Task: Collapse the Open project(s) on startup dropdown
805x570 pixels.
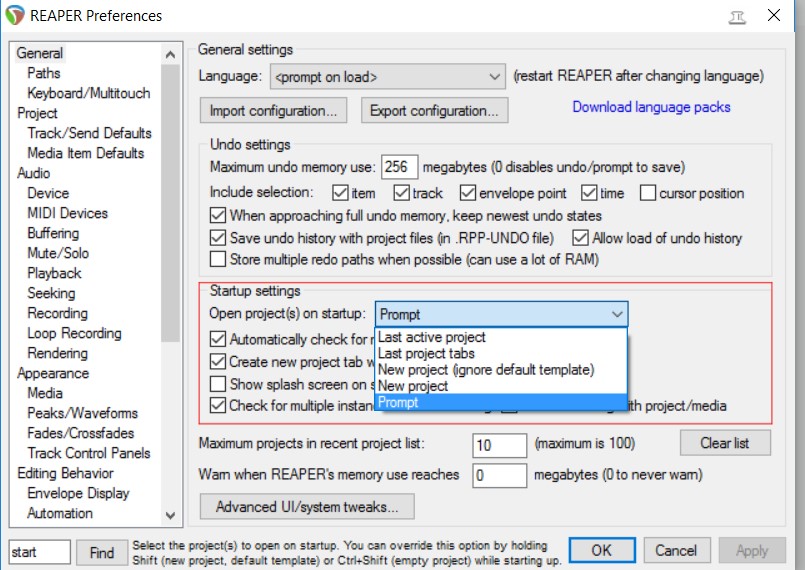Action: (502, 314)
